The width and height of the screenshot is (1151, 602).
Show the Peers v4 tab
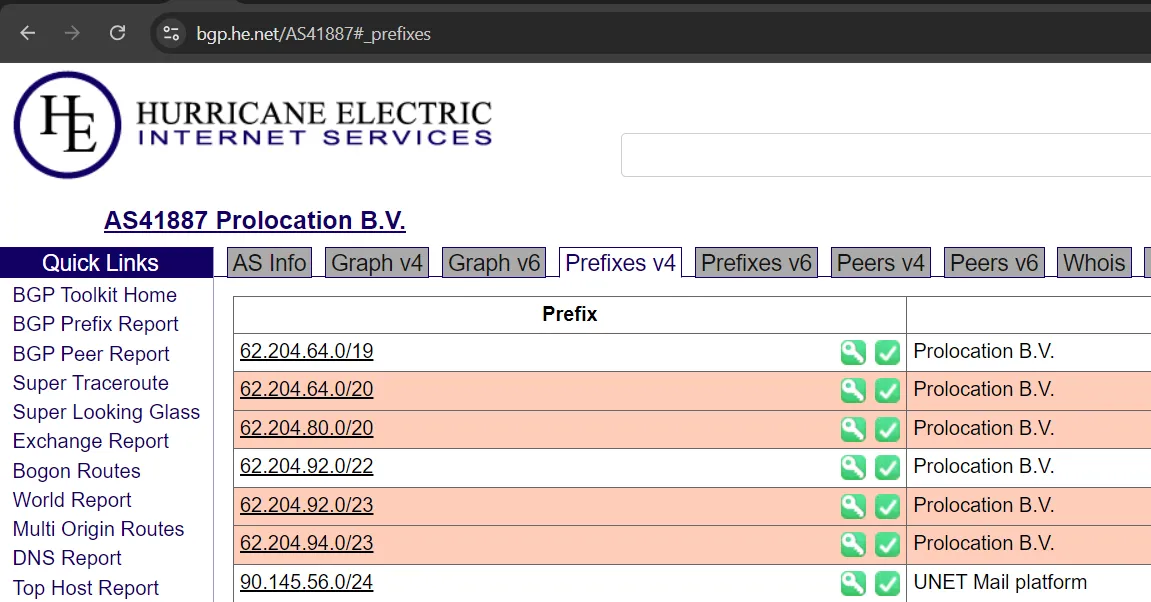(x=880, y=263)
